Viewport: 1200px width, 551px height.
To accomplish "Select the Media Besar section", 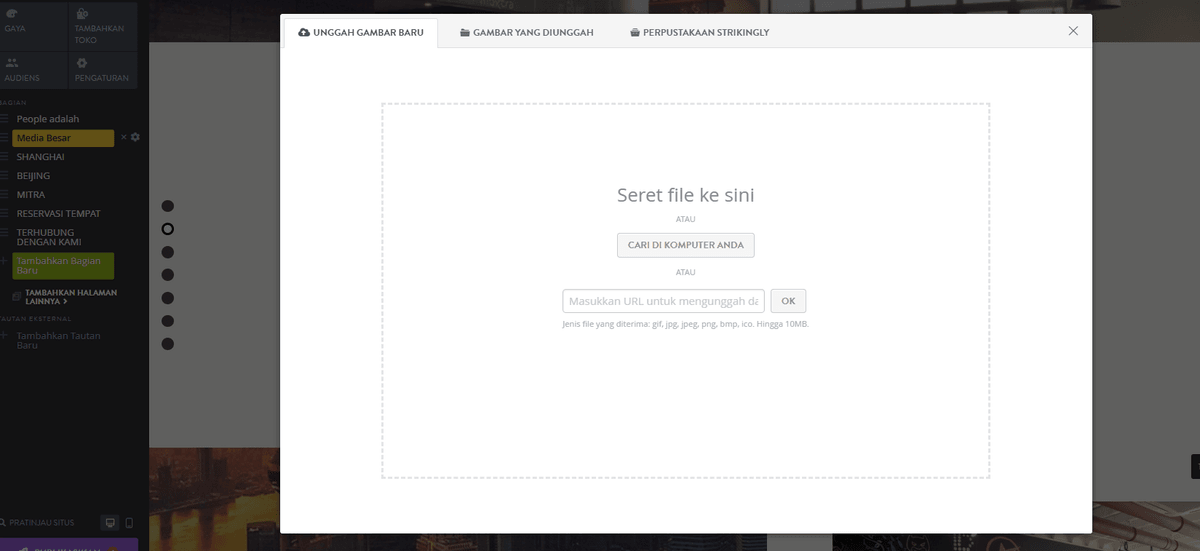I will tap(63, 138).
